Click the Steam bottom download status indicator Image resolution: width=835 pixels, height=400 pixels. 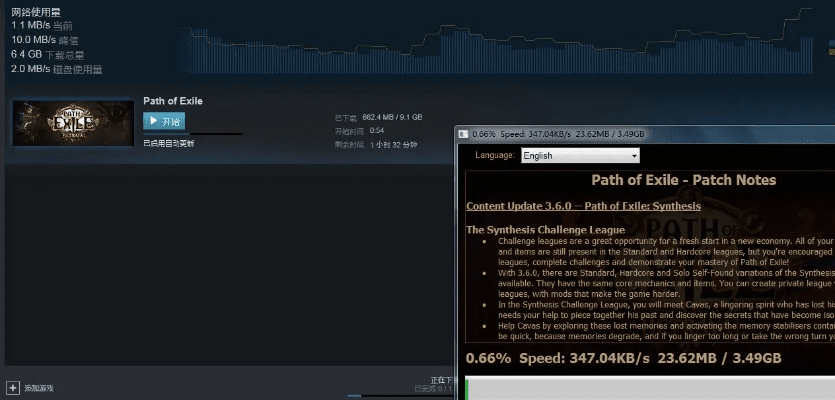(x=440, y=383)
